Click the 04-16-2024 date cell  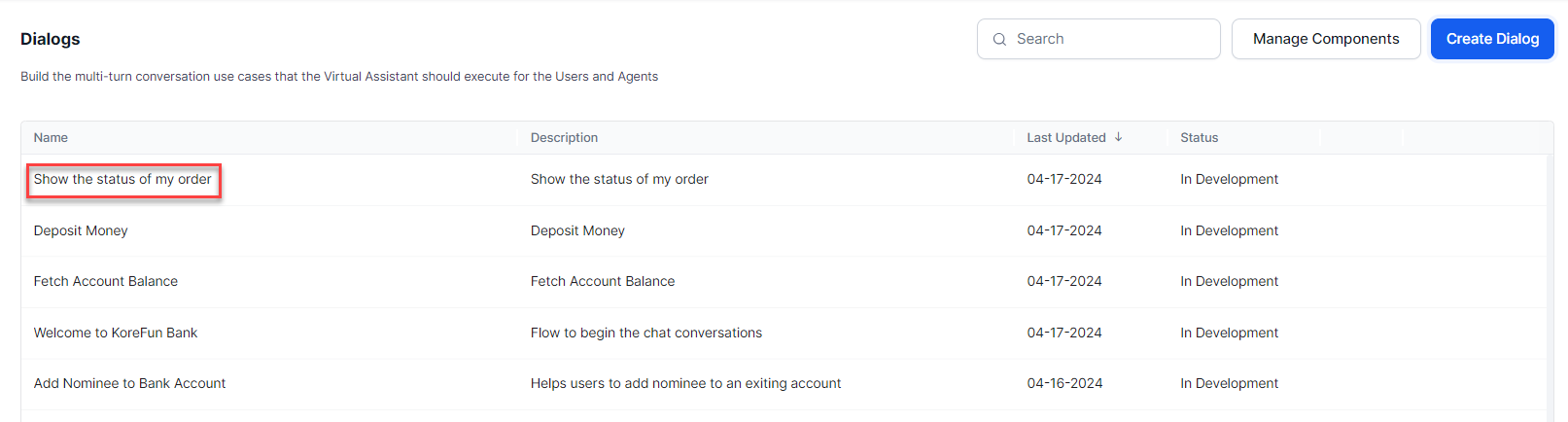pyautogui.click(x=1064, y=383)
